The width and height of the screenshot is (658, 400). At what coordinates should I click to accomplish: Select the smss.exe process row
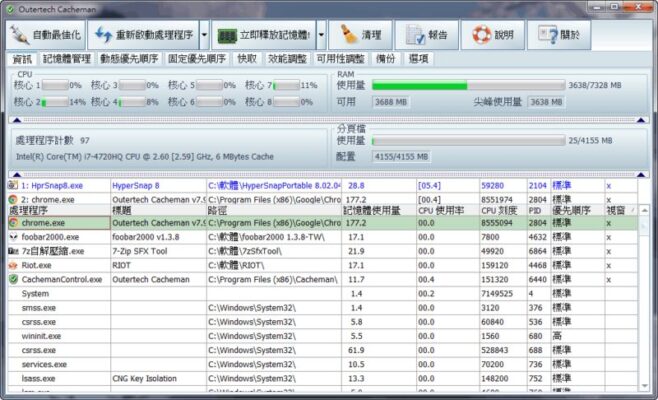pyautogui.click(x=322, y=308)
